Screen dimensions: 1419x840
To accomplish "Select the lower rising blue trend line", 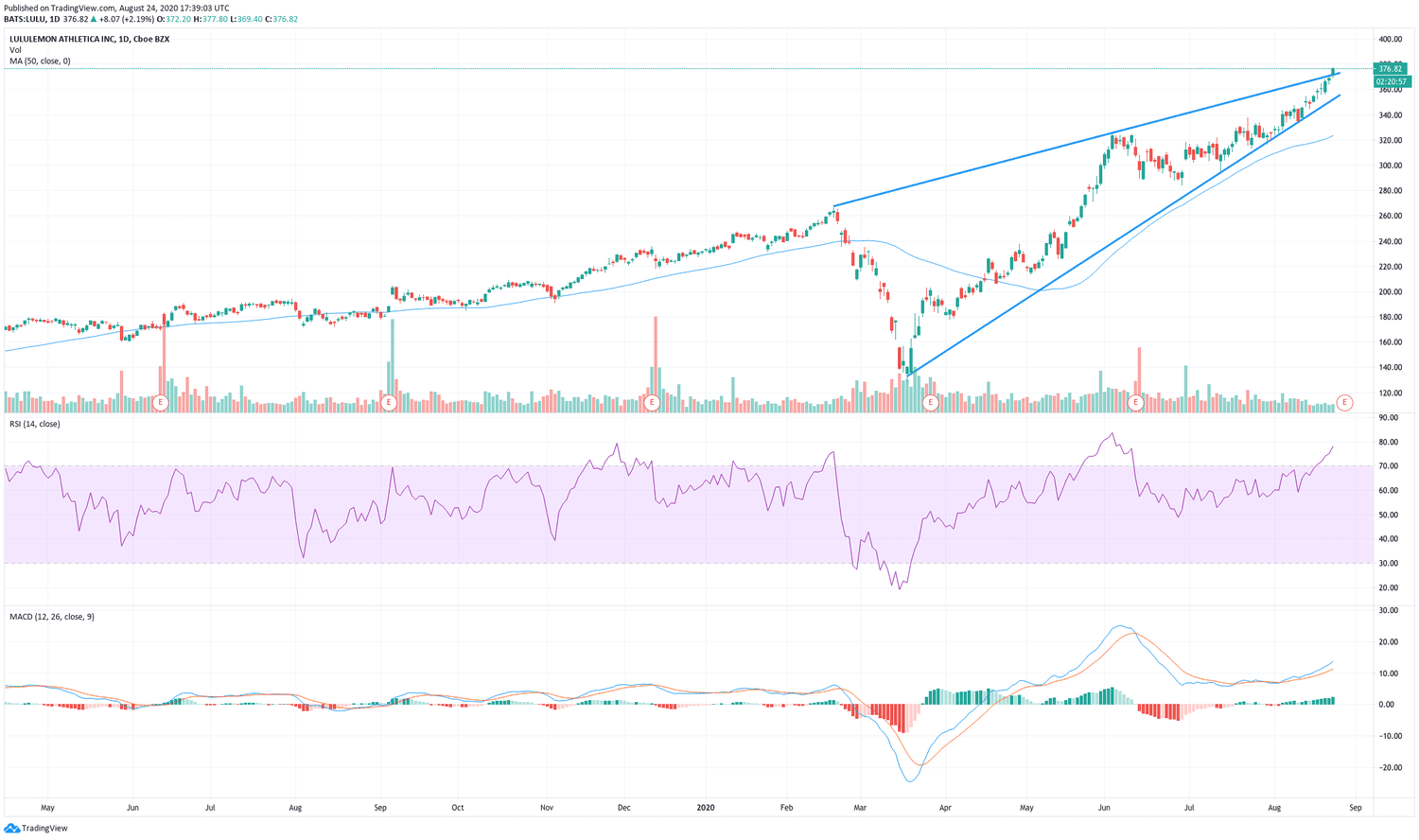I will pos(1123,236).
